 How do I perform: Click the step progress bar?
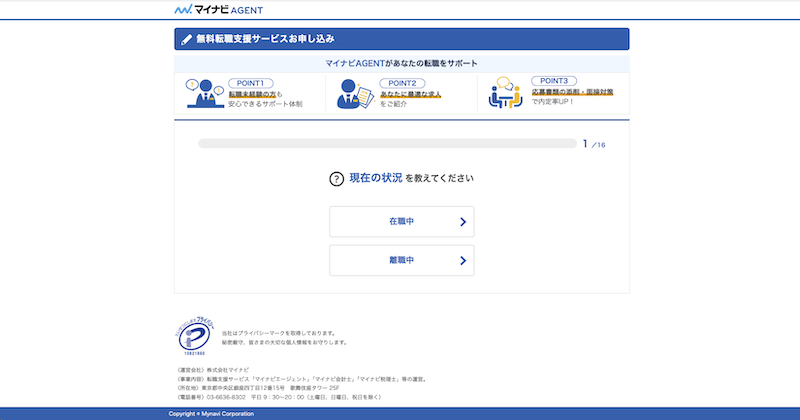tap(387, 143)
